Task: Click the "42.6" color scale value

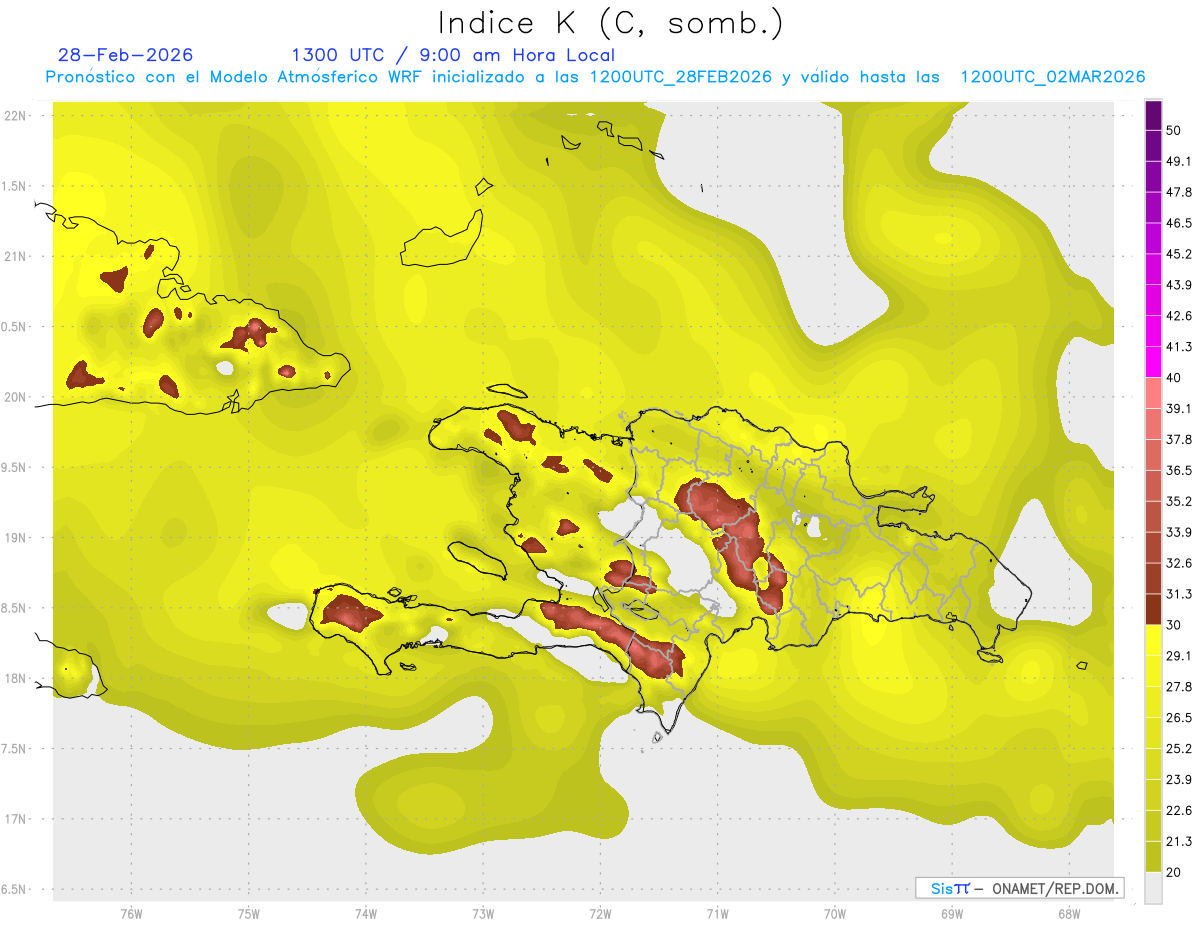Action: pos(1180,316)
